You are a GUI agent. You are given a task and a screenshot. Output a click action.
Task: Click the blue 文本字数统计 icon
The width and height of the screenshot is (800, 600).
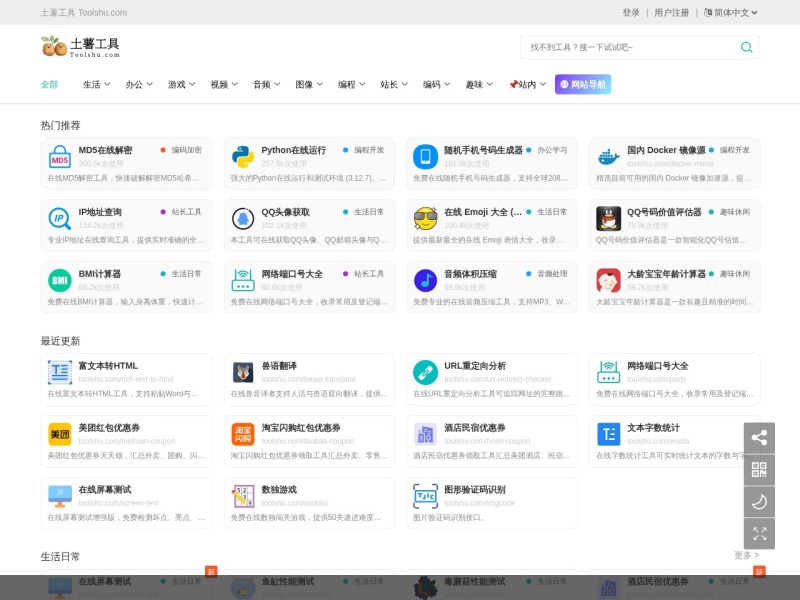[x=609, y=434]
